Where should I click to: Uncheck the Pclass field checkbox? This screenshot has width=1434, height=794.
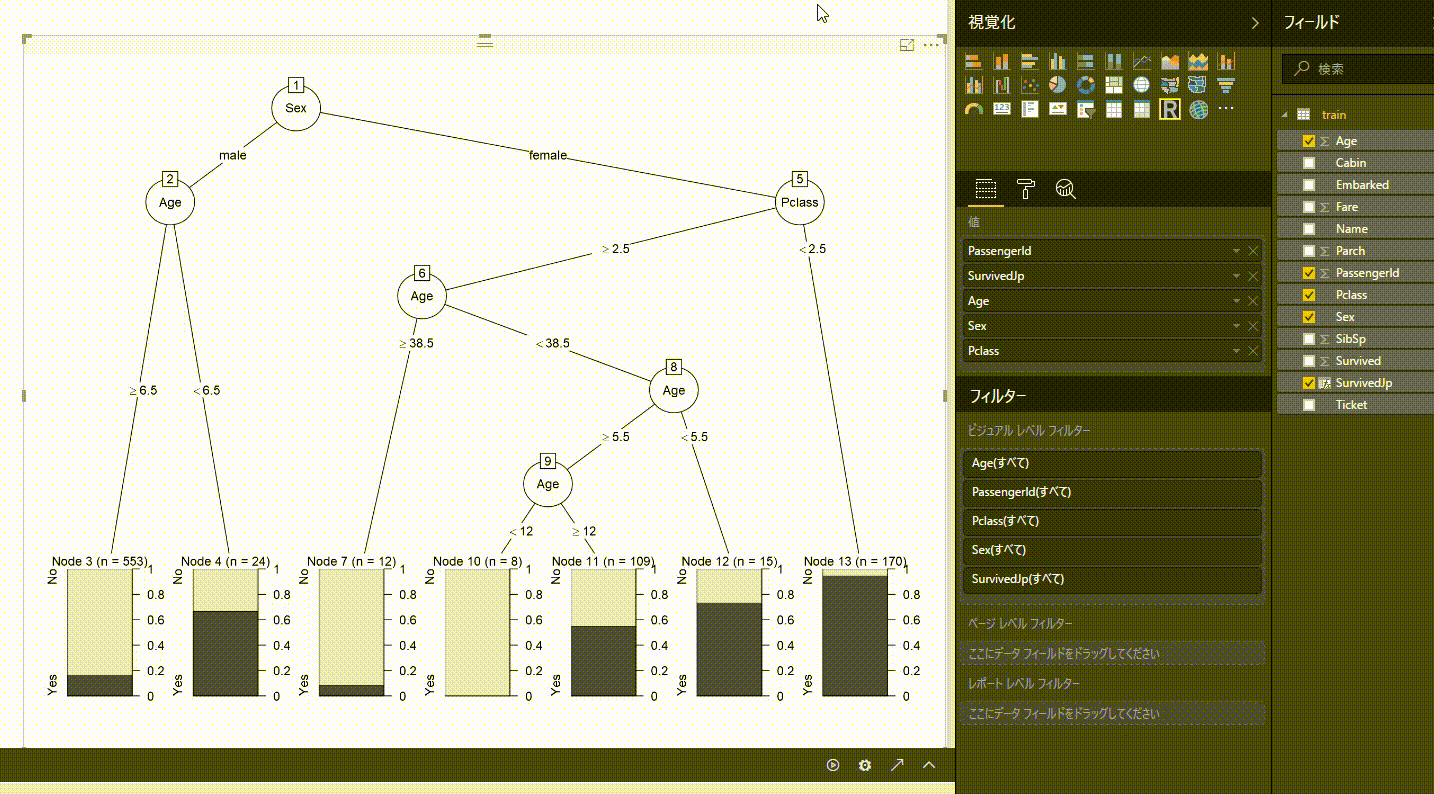(1309, 295)
